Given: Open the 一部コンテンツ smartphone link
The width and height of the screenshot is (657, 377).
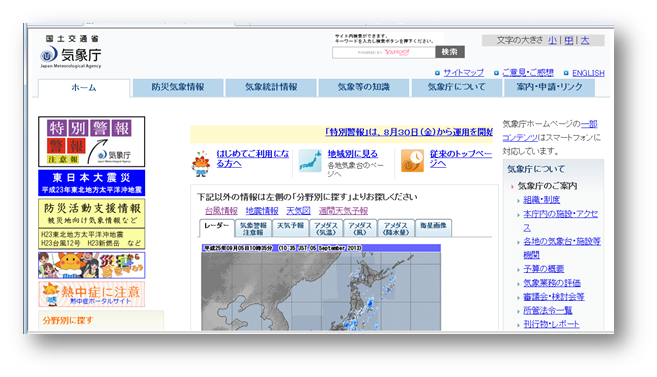Looking at the screenshot, I should pyautogui.click(x=550, y=131).
